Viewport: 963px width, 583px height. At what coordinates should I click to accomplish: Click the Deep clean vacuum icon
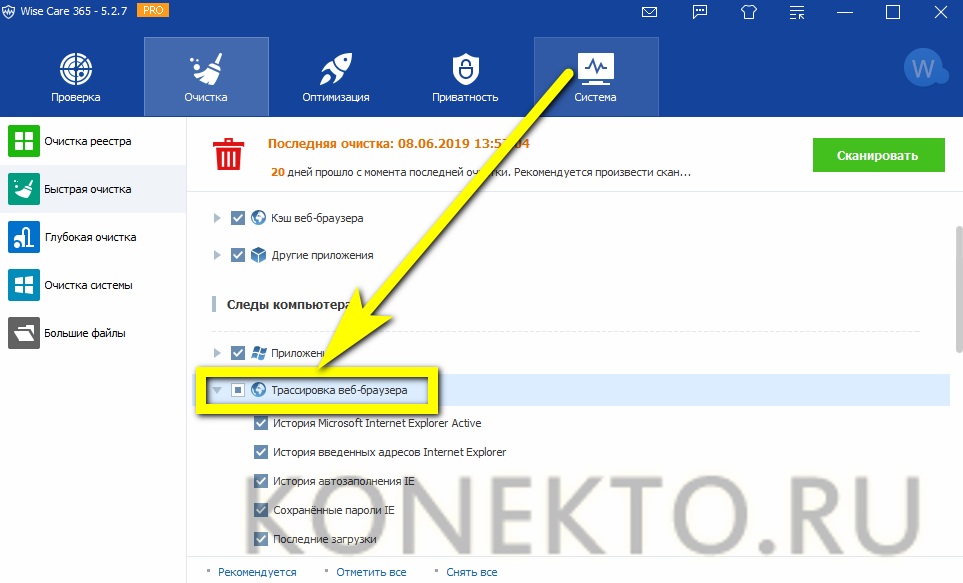(24, 237)
